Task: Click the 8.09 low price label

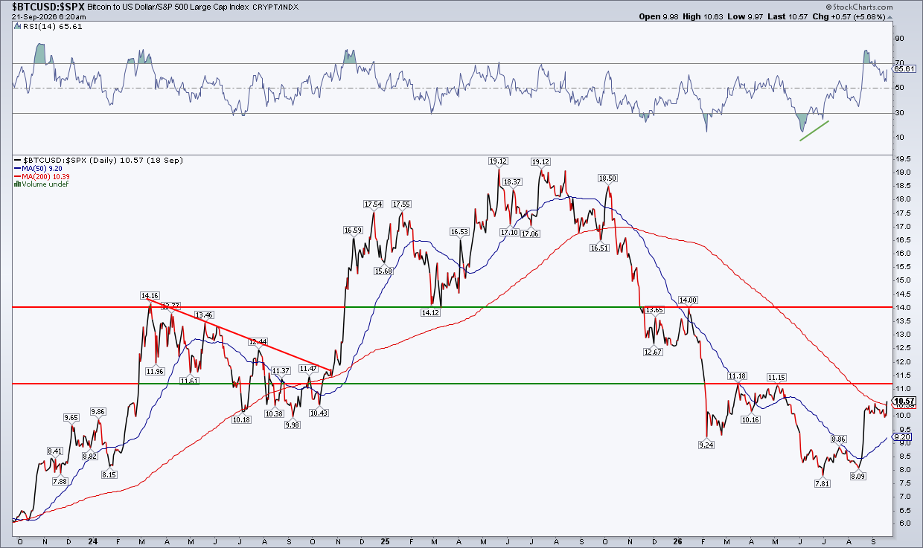Action: (x=857, y=476)
